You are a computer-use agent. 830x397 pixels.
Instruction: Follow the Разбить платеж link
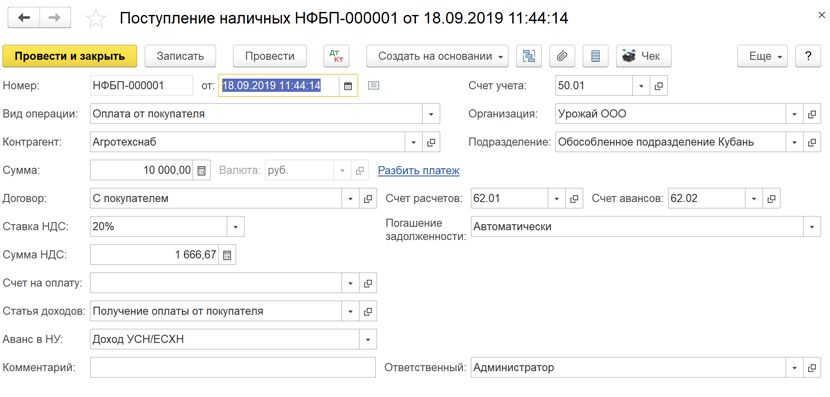click(418, 170)
